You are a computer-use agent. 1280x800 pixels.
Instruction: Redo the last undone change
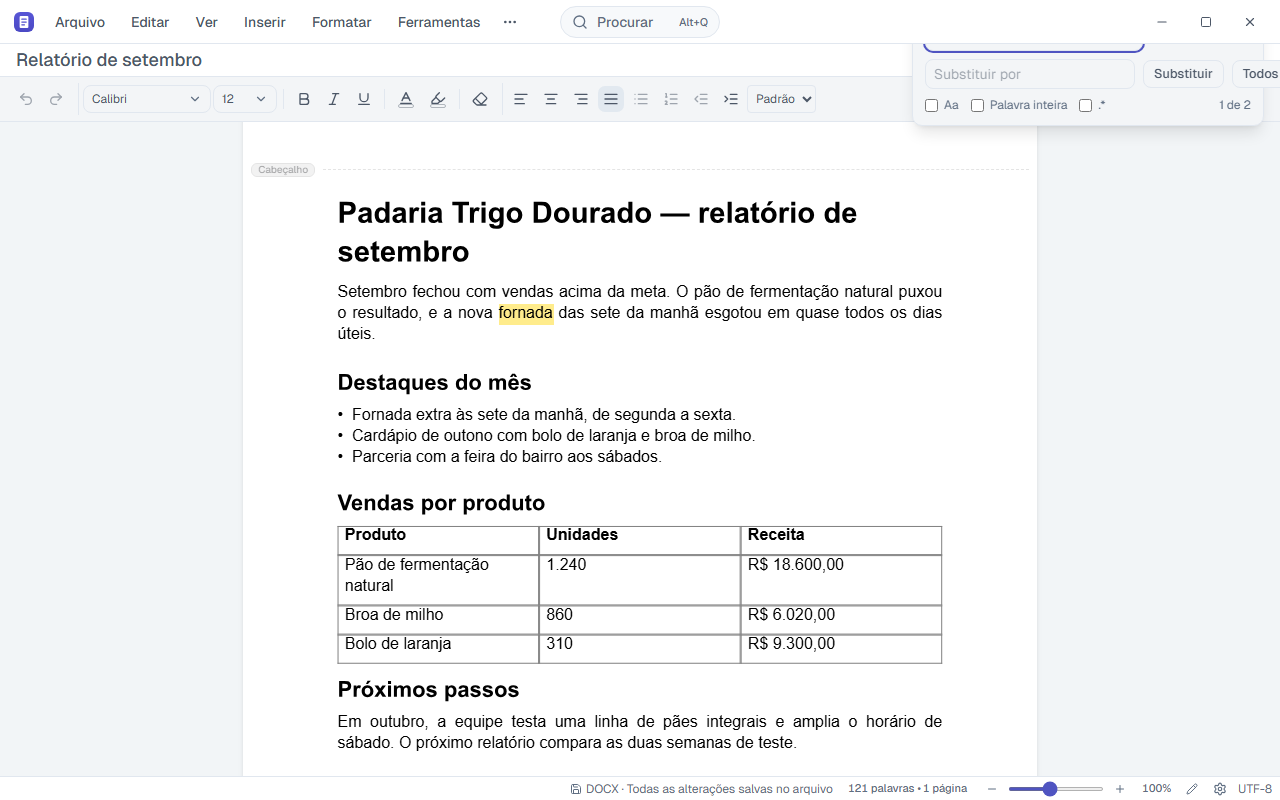(x=56, y=99)
